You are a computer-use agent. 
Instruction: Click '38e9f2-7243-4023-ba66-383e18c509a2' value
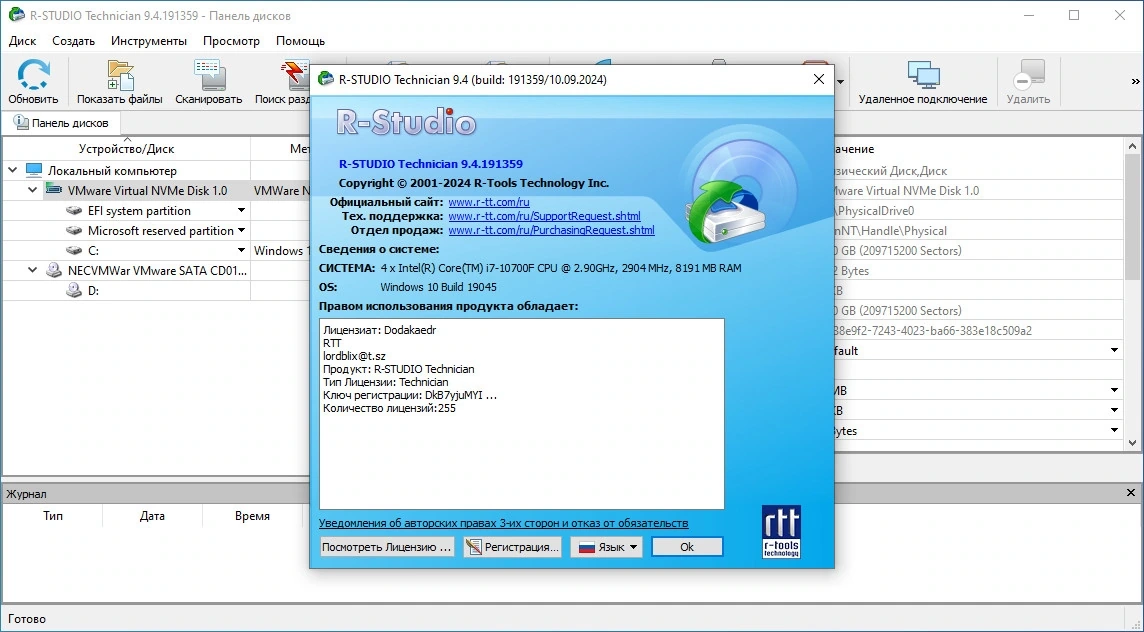coord(932,331)
